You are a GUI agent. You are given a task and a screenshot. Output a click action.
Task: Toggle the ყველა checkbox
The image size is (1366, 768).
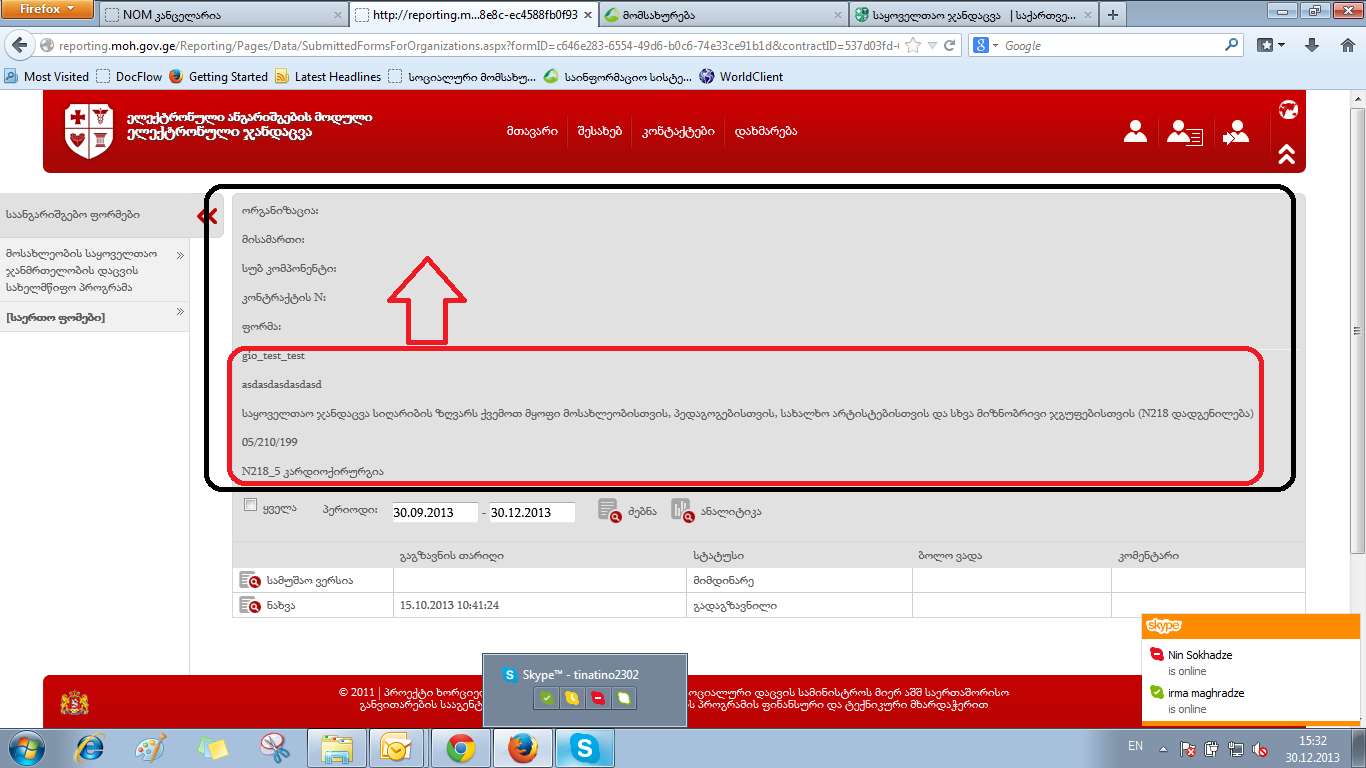tap(251, 506)
